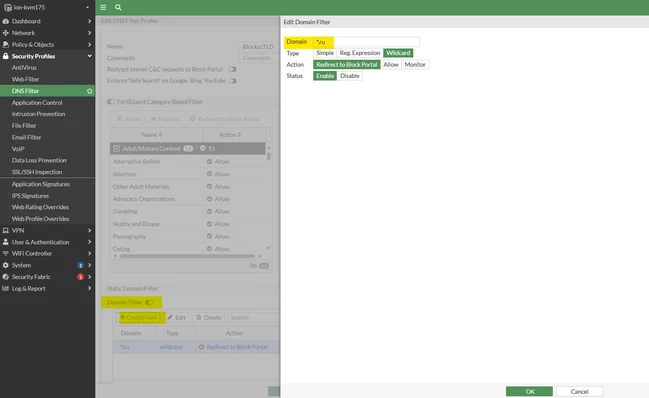Toggle the Domain Filter switch
649x398 pixels.
pyautogui.click(x=149, y=302)
